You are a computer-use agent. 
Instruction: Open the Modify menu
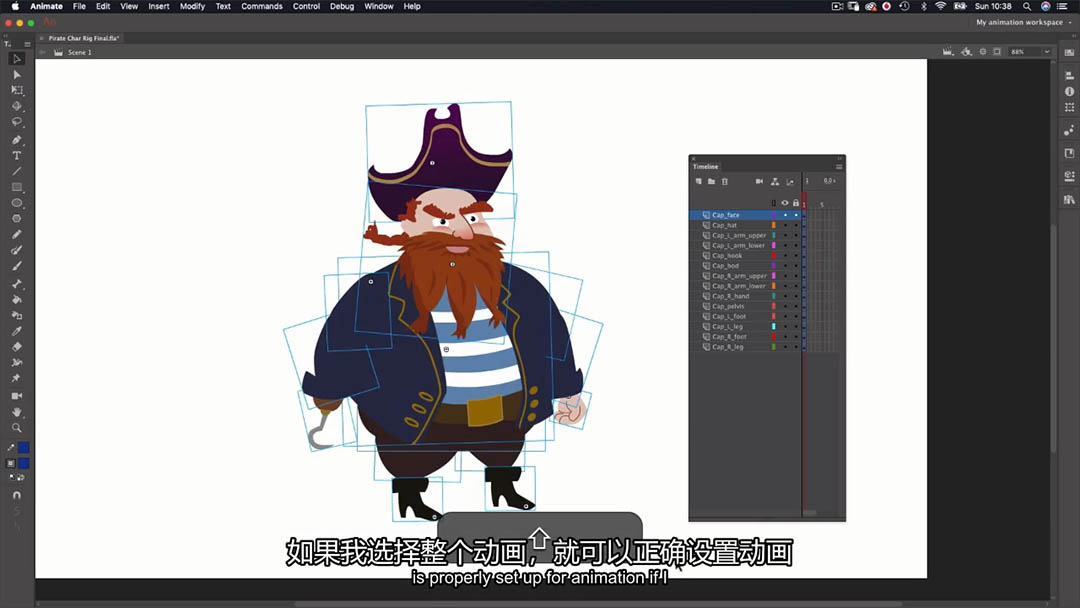[x=192, y=6]
